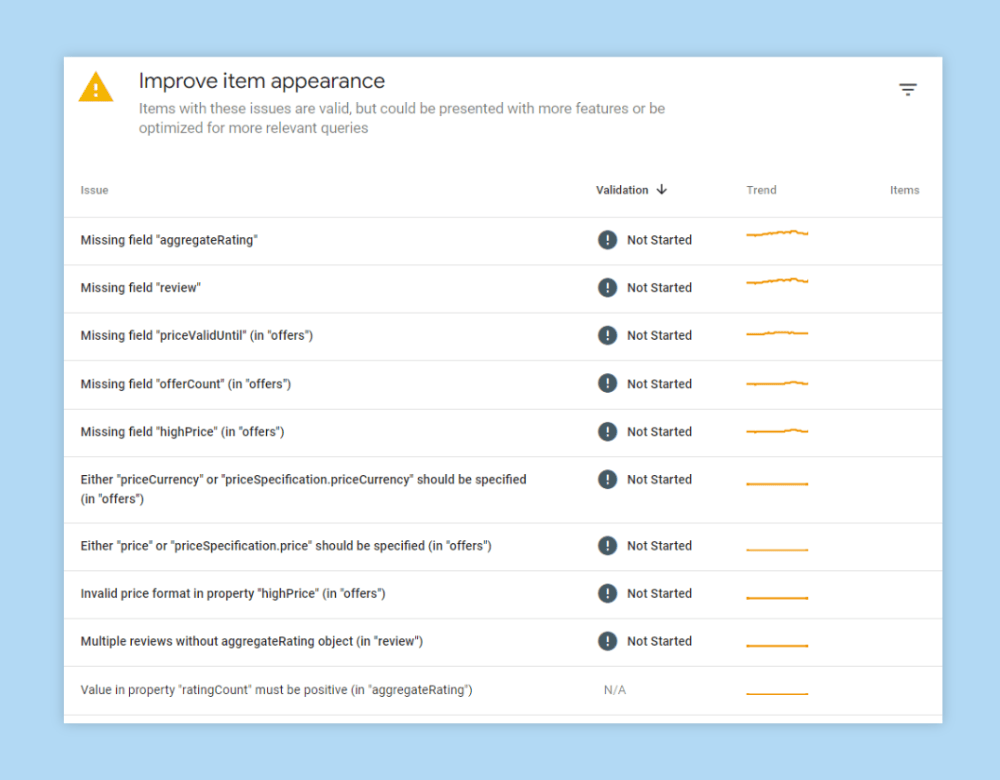Select 'Not Started' next to the 'price' specification issue
The image size is (1000, 780).
(659, 546)
